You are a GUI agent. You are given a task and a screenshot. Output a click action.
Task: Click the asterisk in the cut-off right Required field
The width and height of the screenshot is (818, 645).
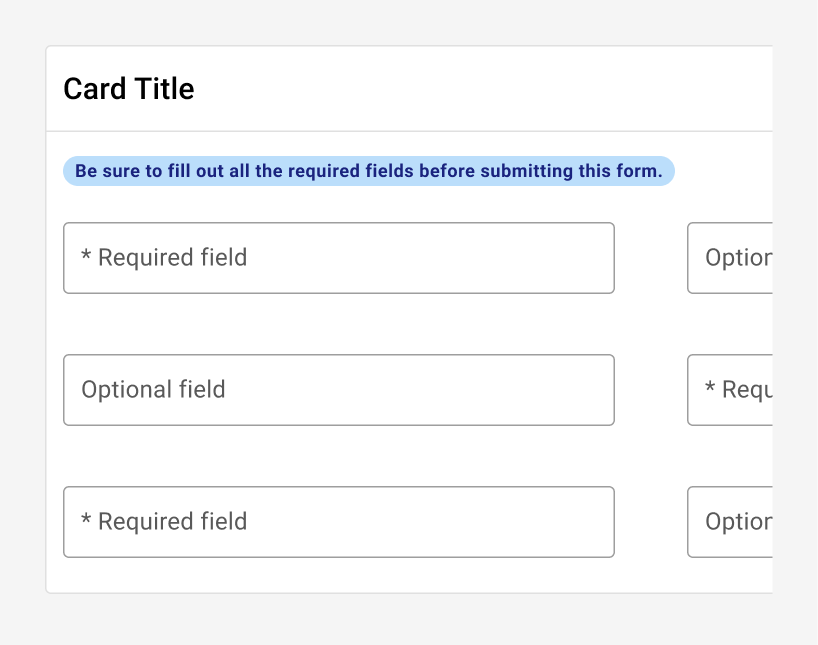point(710,387)
